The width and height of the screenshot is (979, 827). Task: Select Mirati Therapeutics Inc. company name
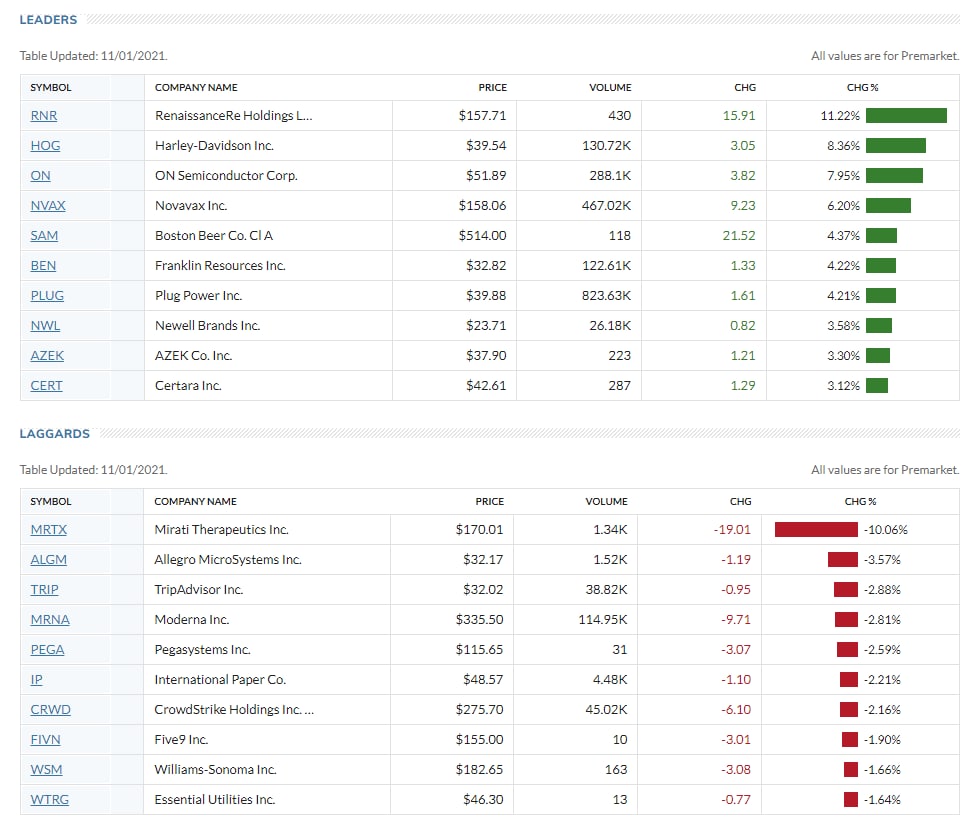tap(221, 529)
